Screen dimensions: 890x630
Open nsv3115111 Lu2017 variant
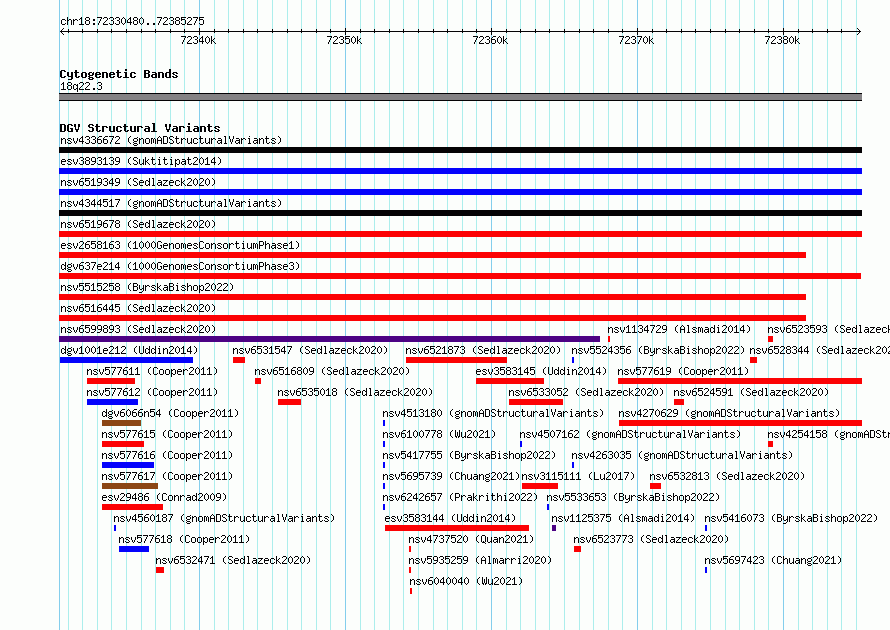pos(578,476)
